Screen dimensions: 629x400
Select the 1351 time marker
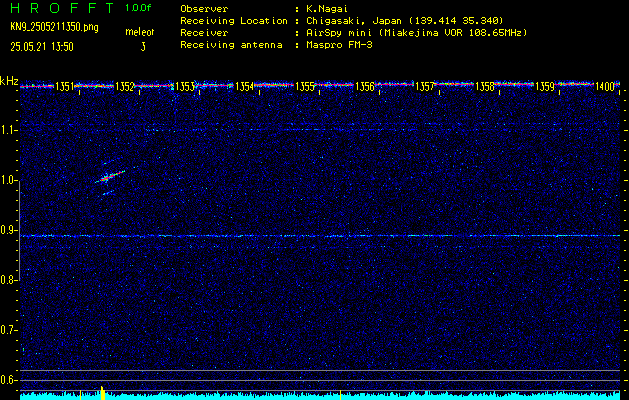click(x=64, y=87)
